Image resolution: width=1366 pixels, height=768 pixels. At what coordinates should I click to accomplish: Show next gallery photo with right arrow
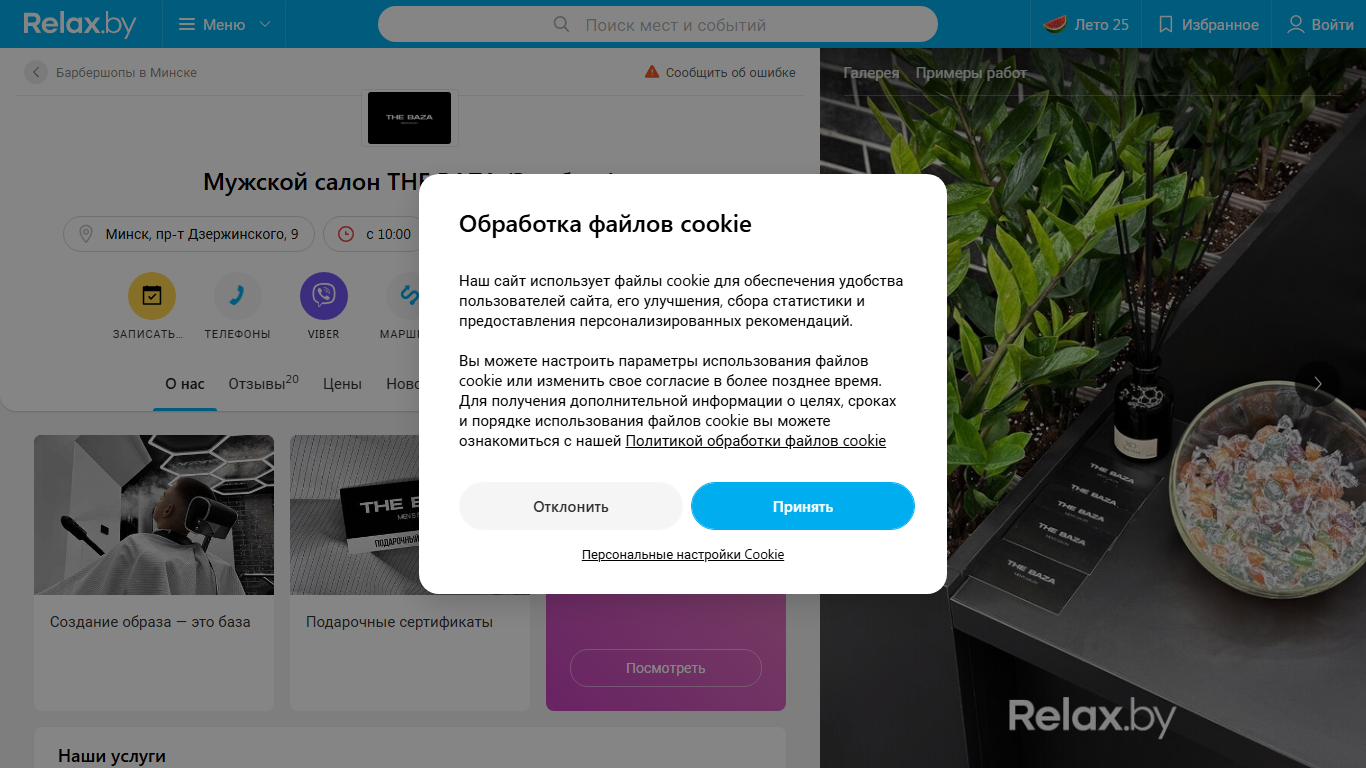click(1317, 384)
